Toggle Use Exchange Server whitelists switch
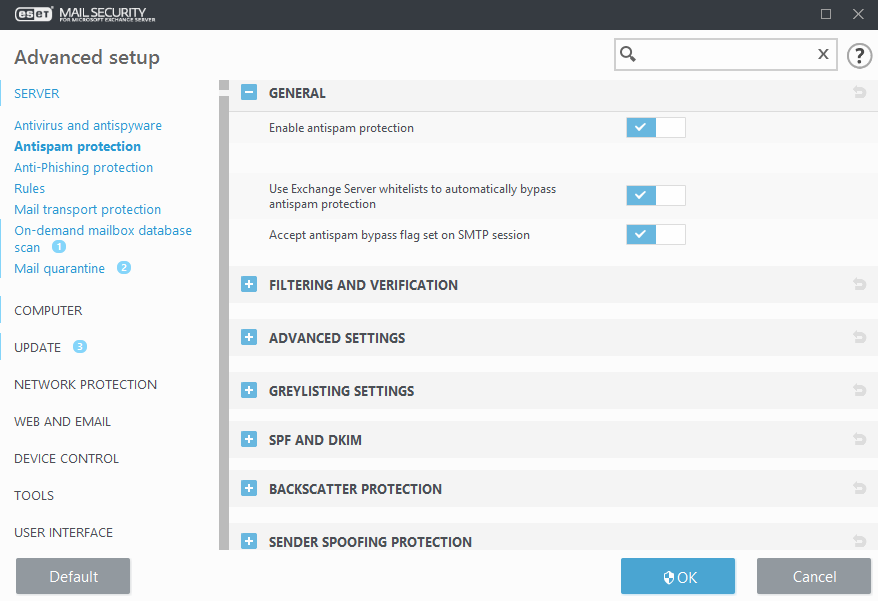 tap(656, 195)
